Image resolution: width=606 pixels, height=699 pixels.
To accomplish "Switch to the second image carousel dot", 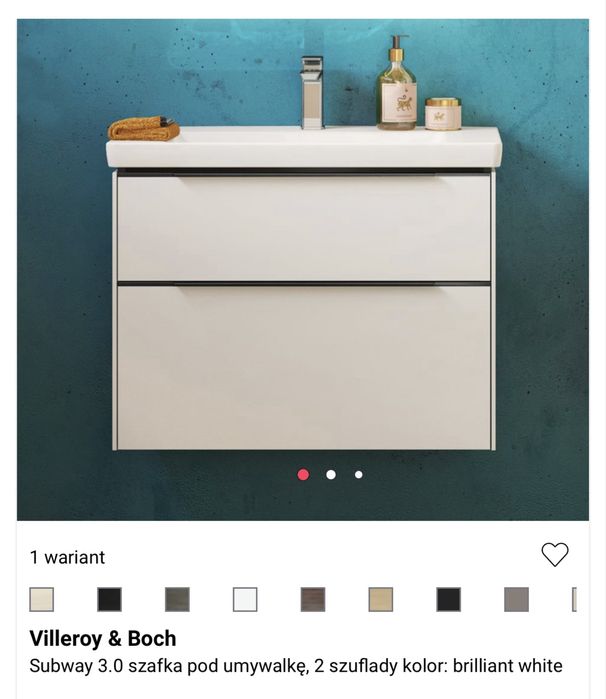I will pos(331,475).
